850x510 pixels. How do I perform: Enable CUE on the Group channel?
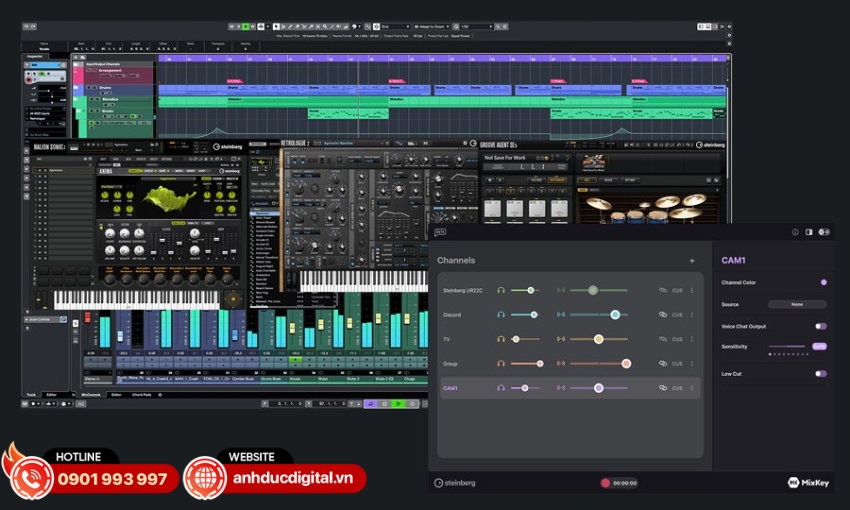click(677, 364)
